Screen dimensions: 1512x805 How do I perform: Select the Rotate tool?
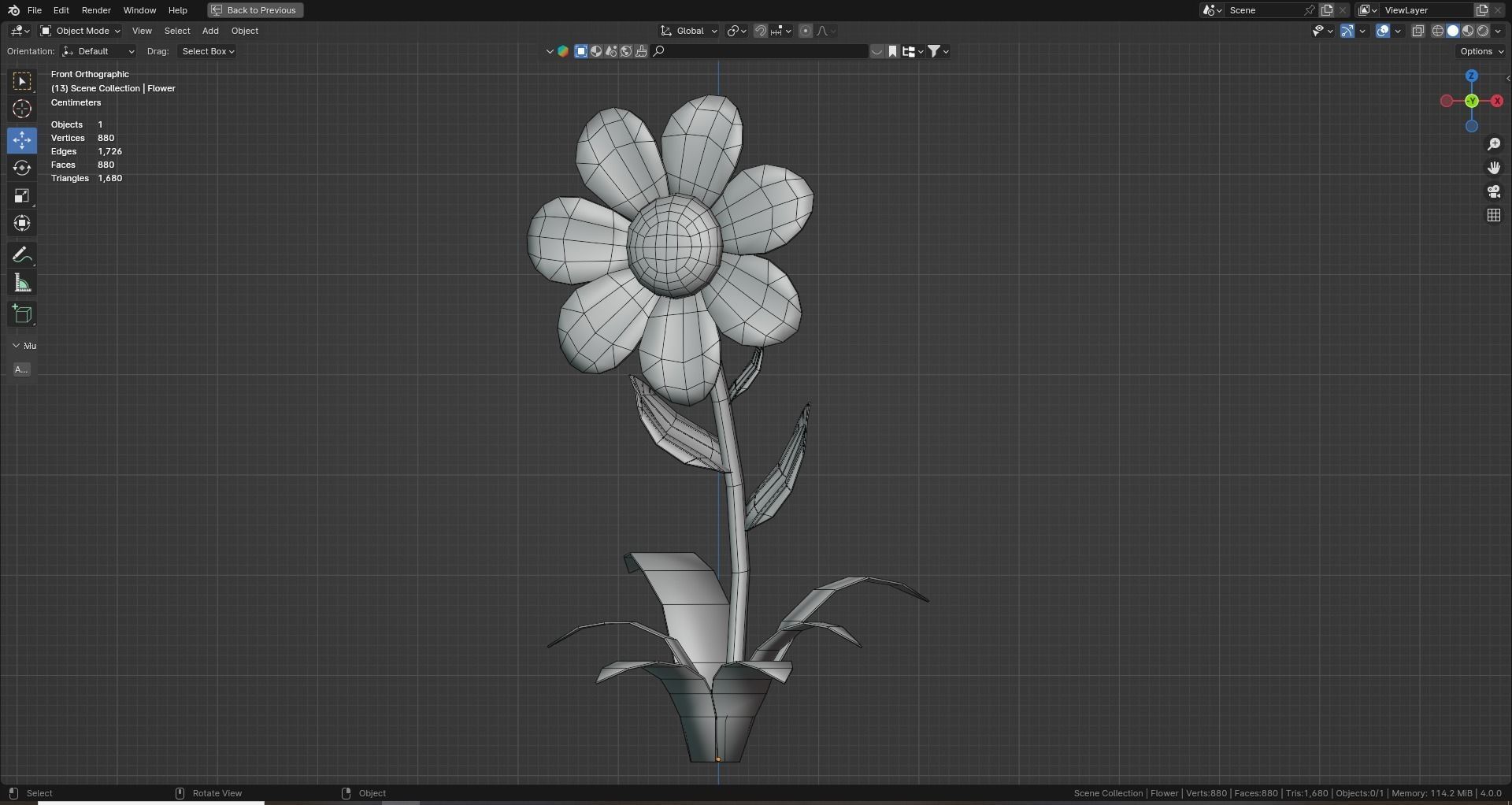[x=22, y=168]
